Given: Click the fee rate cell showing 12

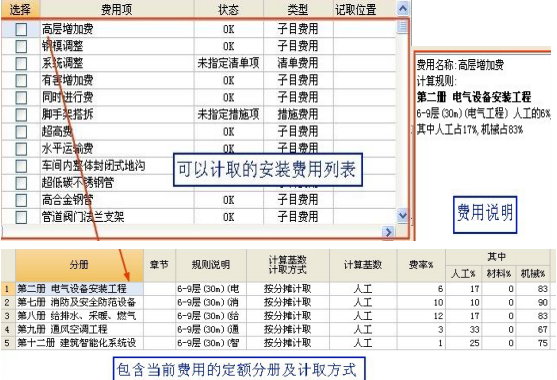Looking at the screenshot, I should coord(421,316).
